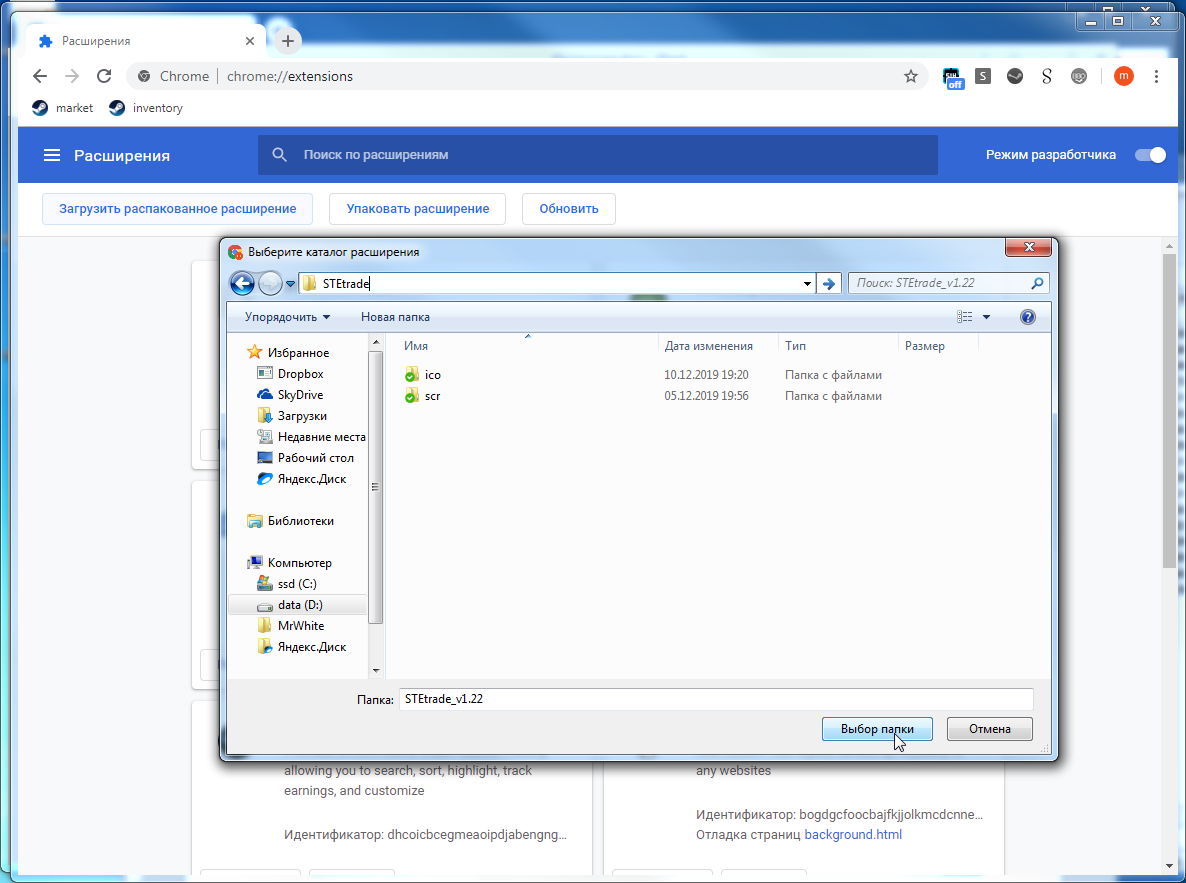Expand the address path dropdown
1186x883 pixels.
[807, 284]
